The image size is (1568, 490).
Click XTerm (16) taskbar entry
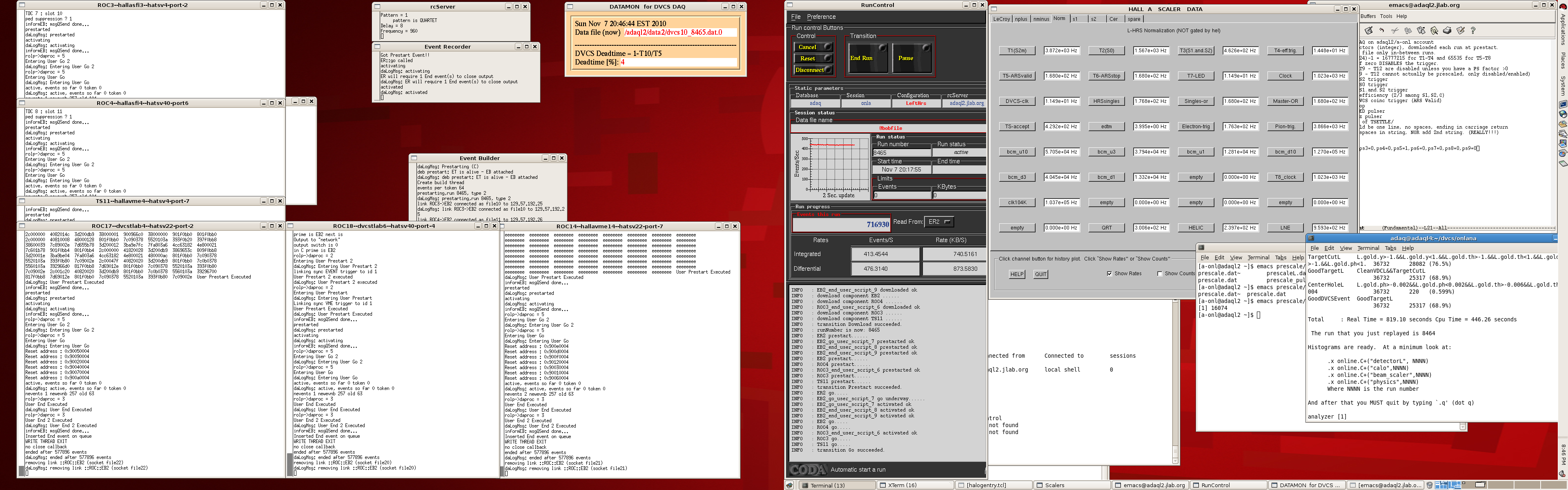916,486
